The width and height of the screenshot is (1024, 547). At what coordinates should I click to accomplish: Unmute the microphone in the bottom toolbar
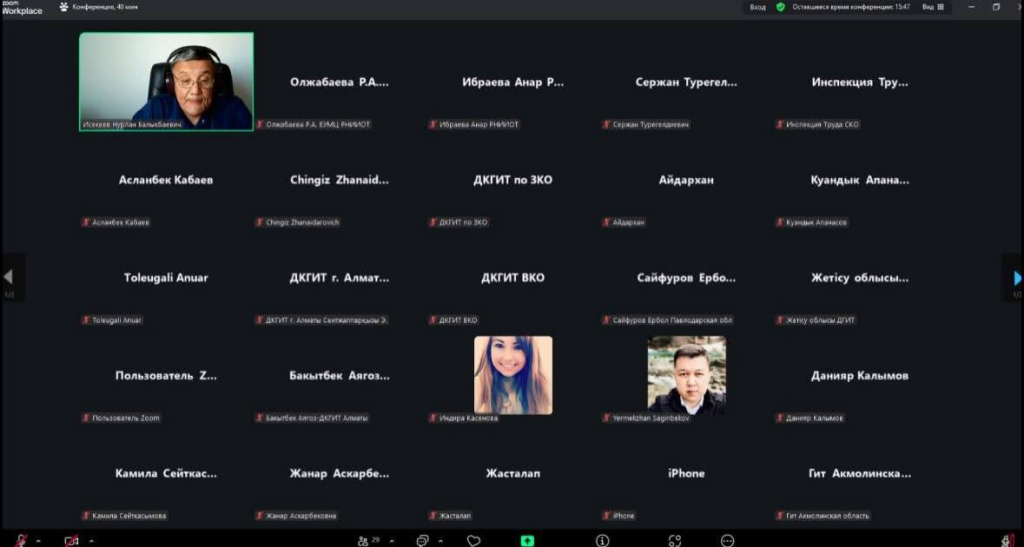(x=21, y=540)
